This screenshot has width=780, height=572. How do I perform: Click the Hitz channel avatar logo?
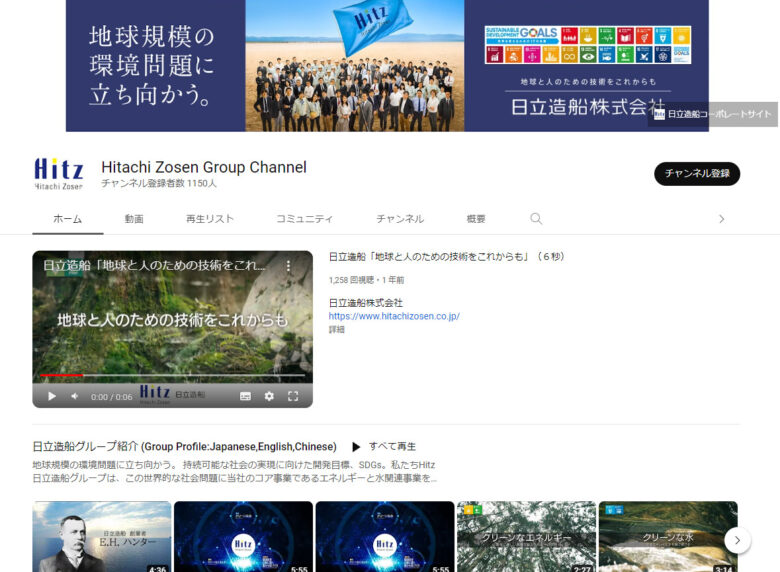(59, 174)
